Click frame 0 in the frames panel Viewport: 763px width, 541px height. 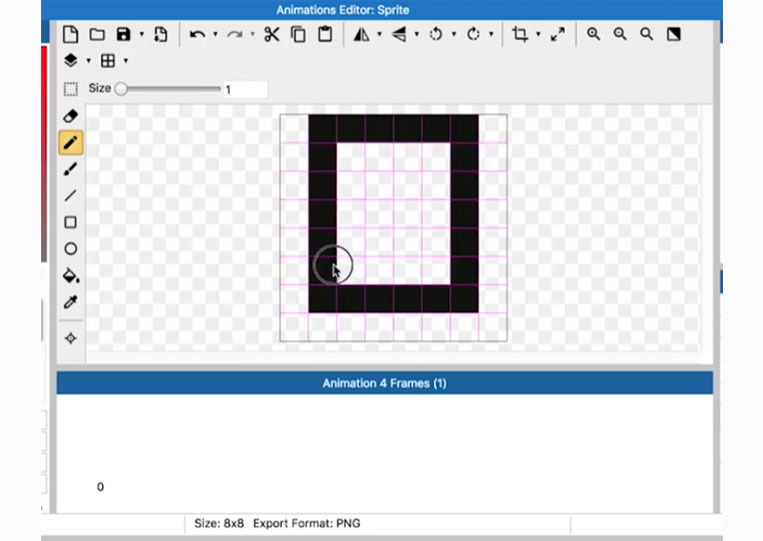click(x=100, y=487)
